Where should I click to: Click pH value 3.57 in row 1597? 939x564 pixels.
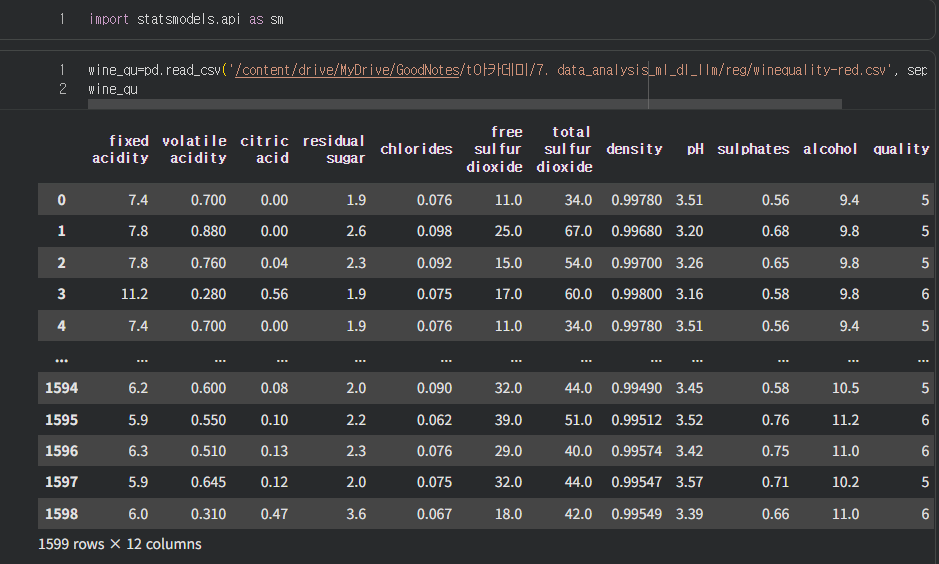point(689,482)
